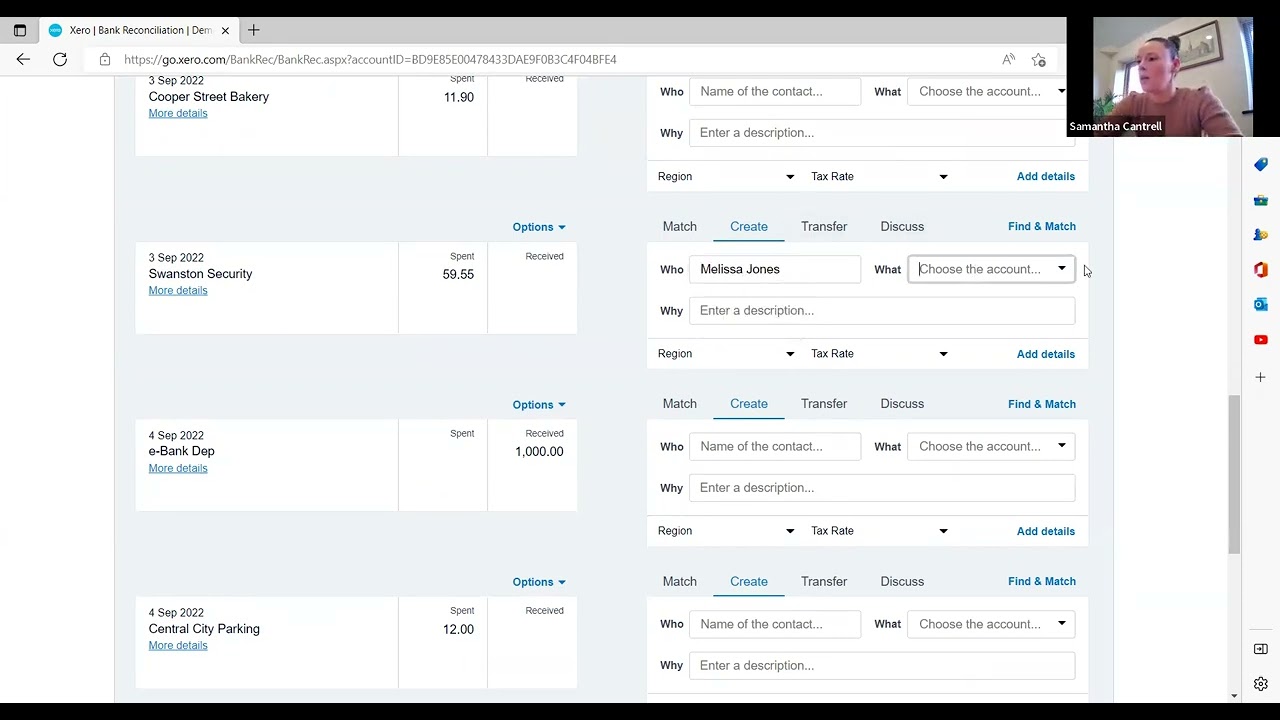Expand account dropdown for Central City Parking
Screen dimensions: 1280x720
[x=1062, y=624]
